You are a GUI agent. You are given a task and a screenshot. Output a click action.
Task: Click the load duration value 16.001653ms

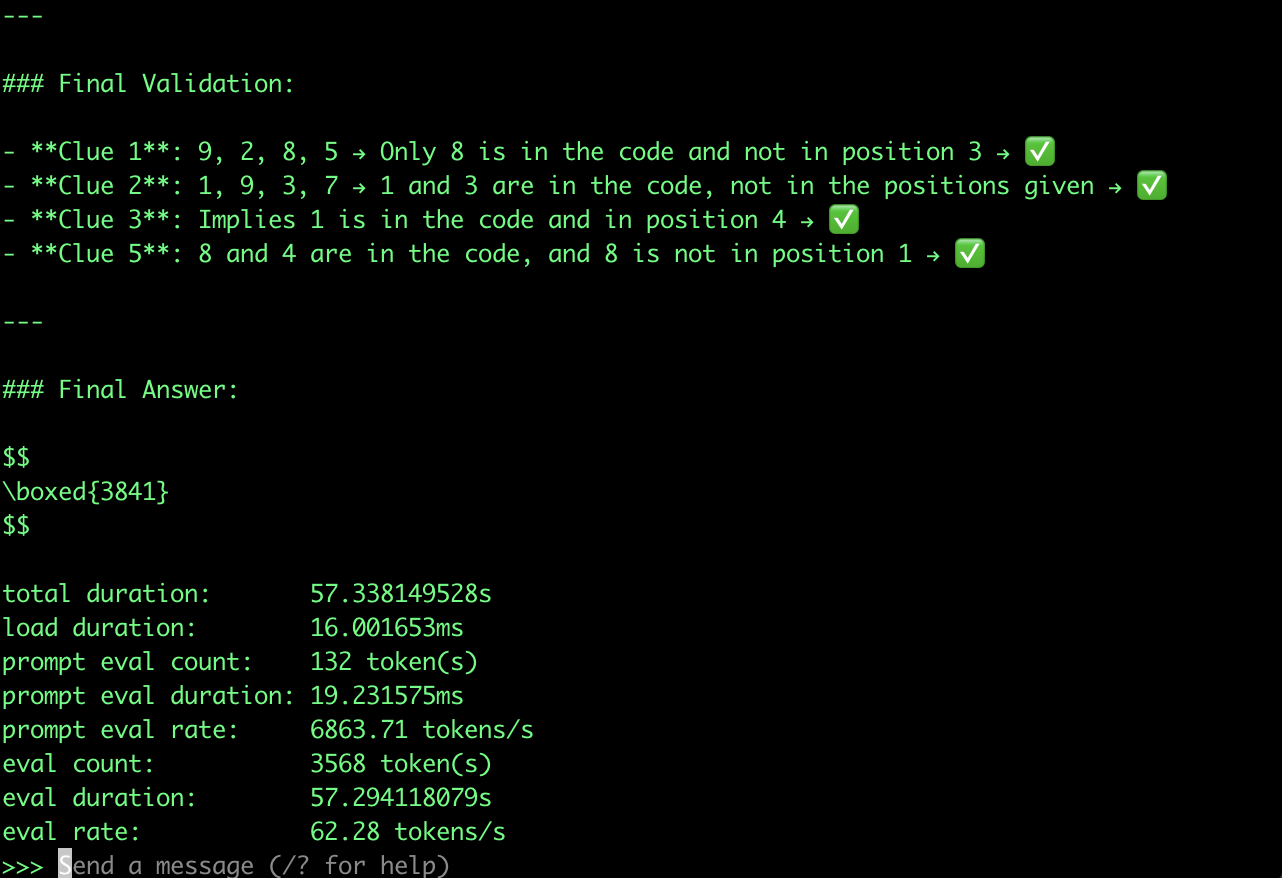pos(386,628)
